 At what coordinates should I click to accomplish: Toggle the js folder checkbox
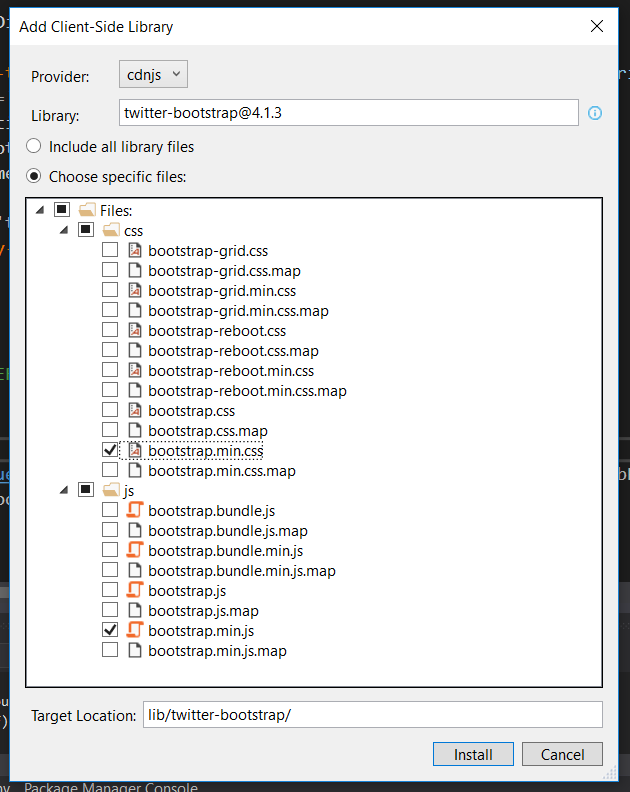(x=86, y=489)
